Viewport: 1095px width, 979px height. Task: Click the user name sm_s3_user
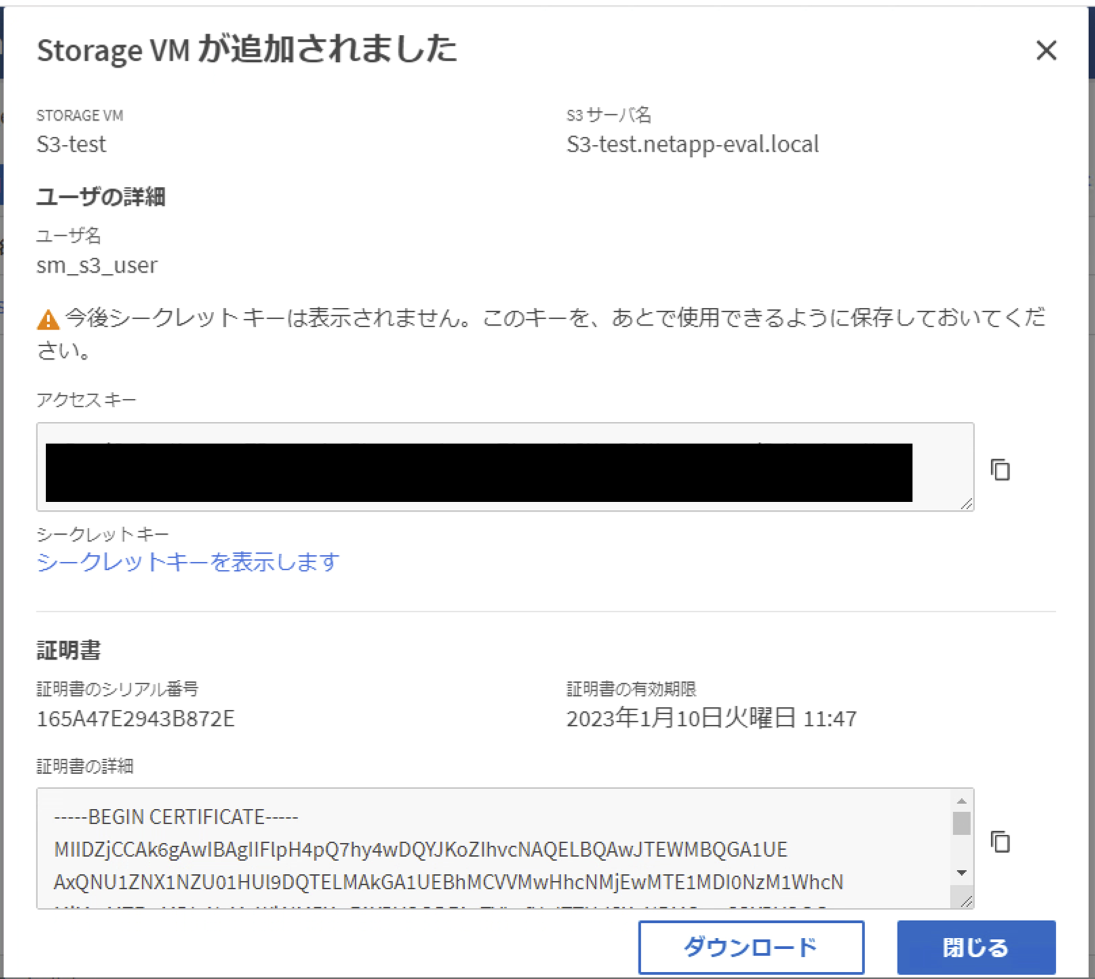pos(97,265)
